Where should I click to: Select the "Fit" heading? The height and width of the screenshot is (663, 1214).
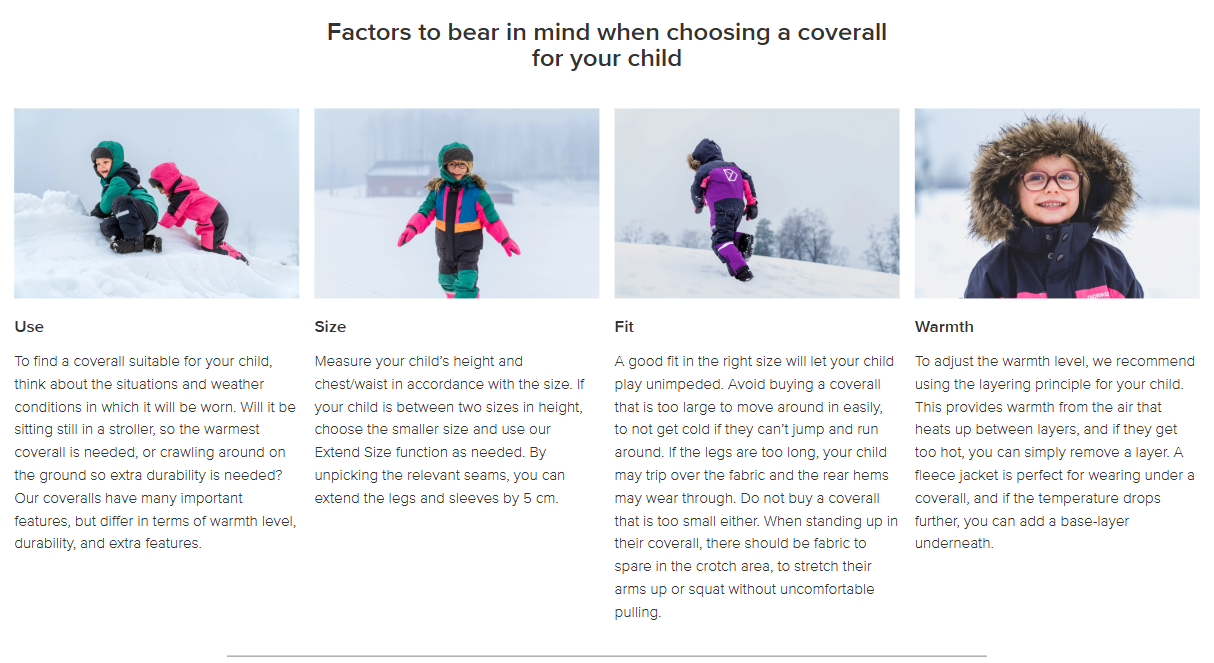[x=624, y=327]
